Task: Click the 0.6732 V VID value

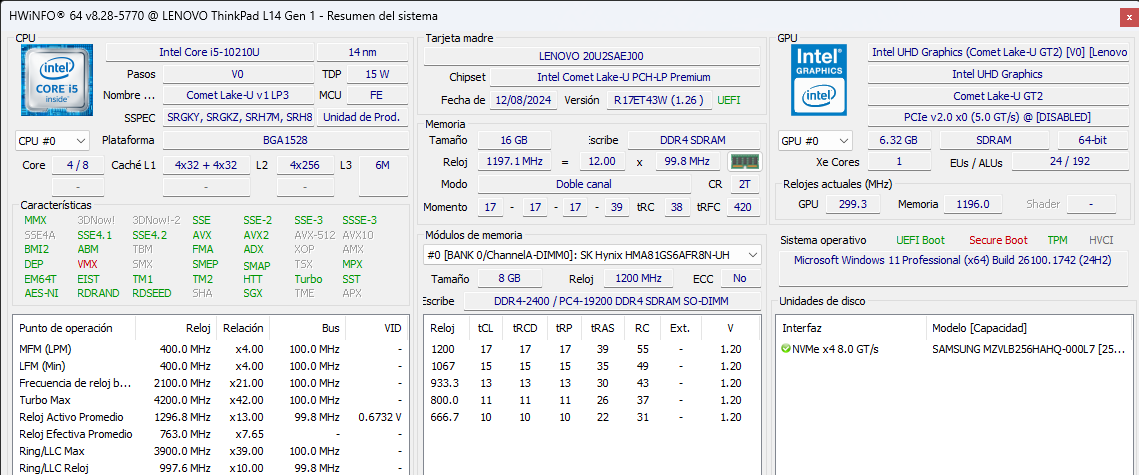Action: click(380, 417)
